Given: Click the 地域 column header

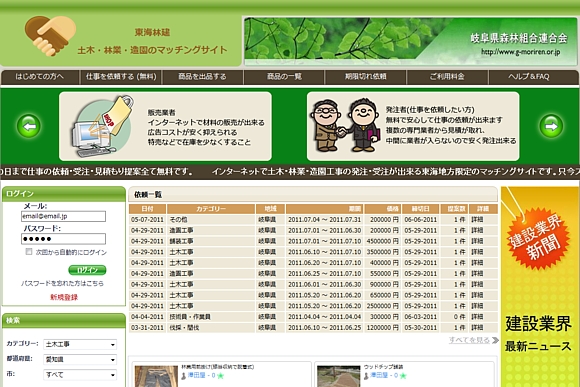Looking at the screenshot, I should [270, 209].
